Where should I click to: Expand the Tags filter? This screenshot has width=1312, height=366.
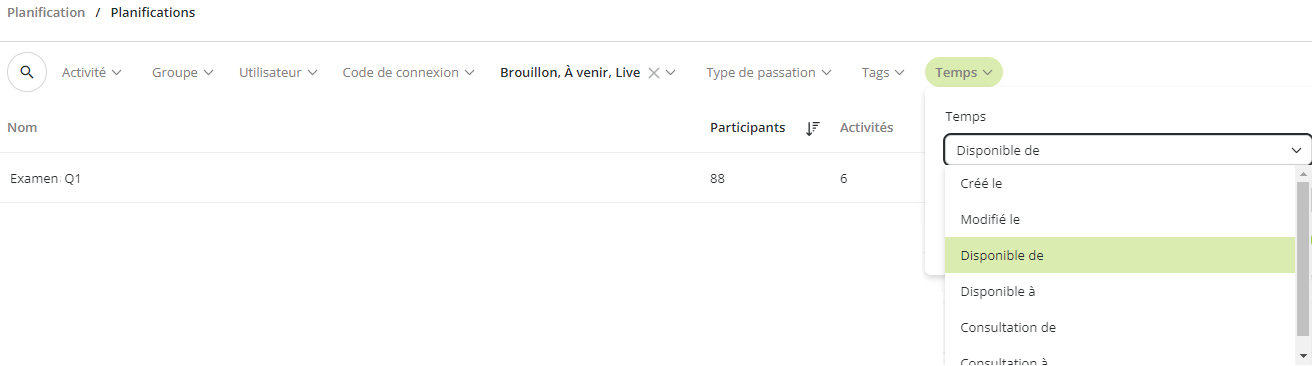[x=883, y=73]
